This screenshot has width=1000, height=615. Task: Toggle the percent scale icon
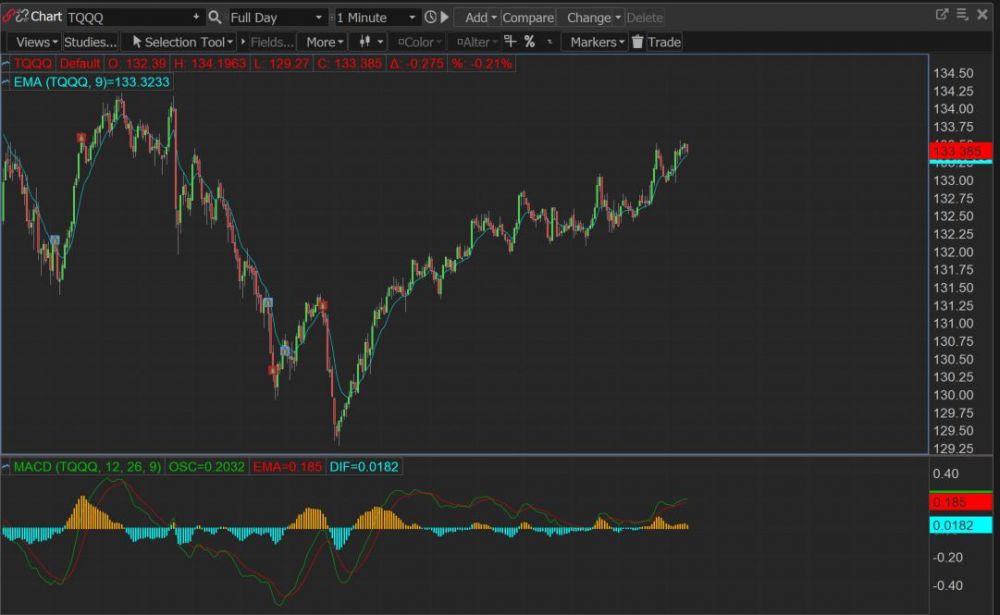530,42
